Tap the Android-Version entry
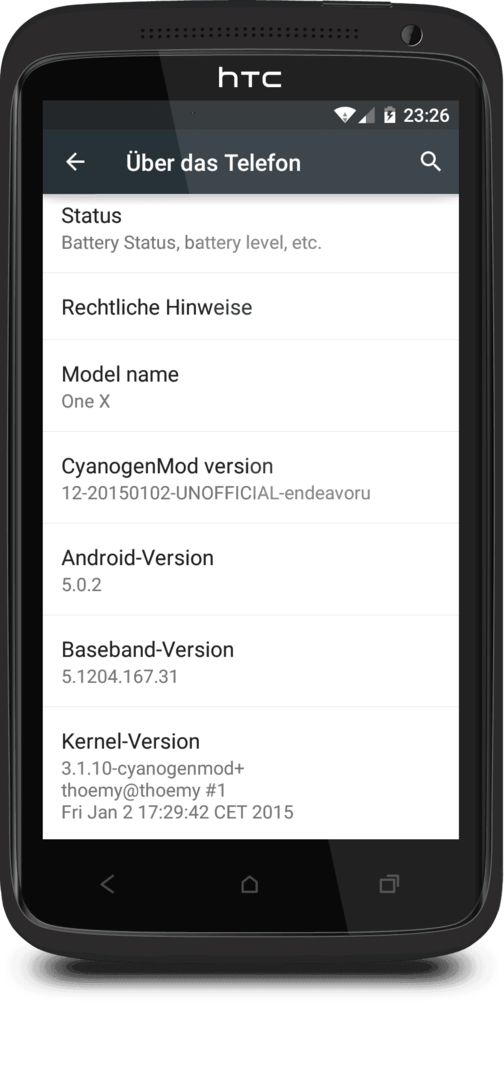The image size is (504, 1080). (251, 570)
